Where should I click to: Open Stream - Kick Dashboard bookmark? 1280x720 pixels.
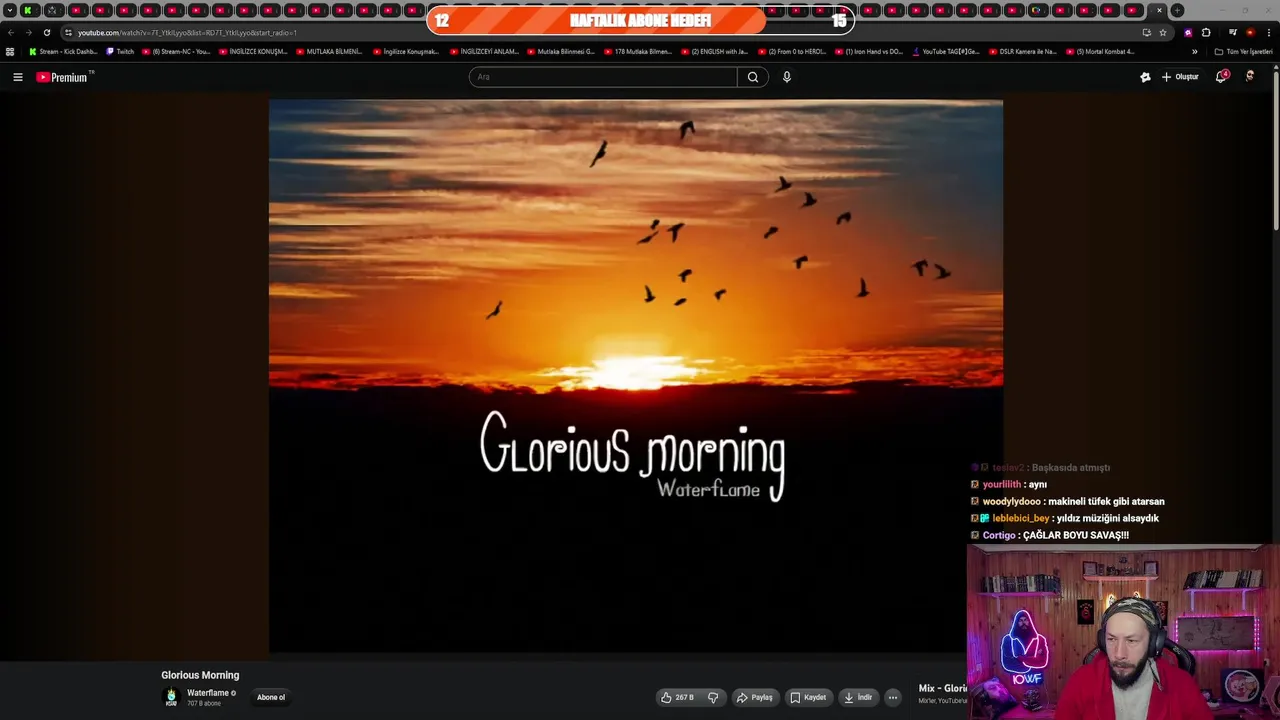(x=63, y=51)
